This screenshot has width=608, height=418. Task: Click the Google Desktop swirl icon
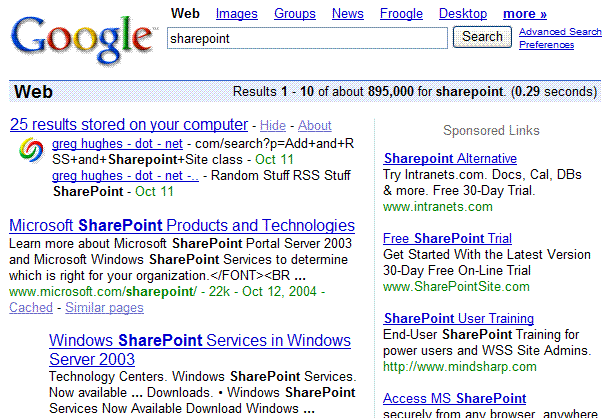(x=31, y=151)
